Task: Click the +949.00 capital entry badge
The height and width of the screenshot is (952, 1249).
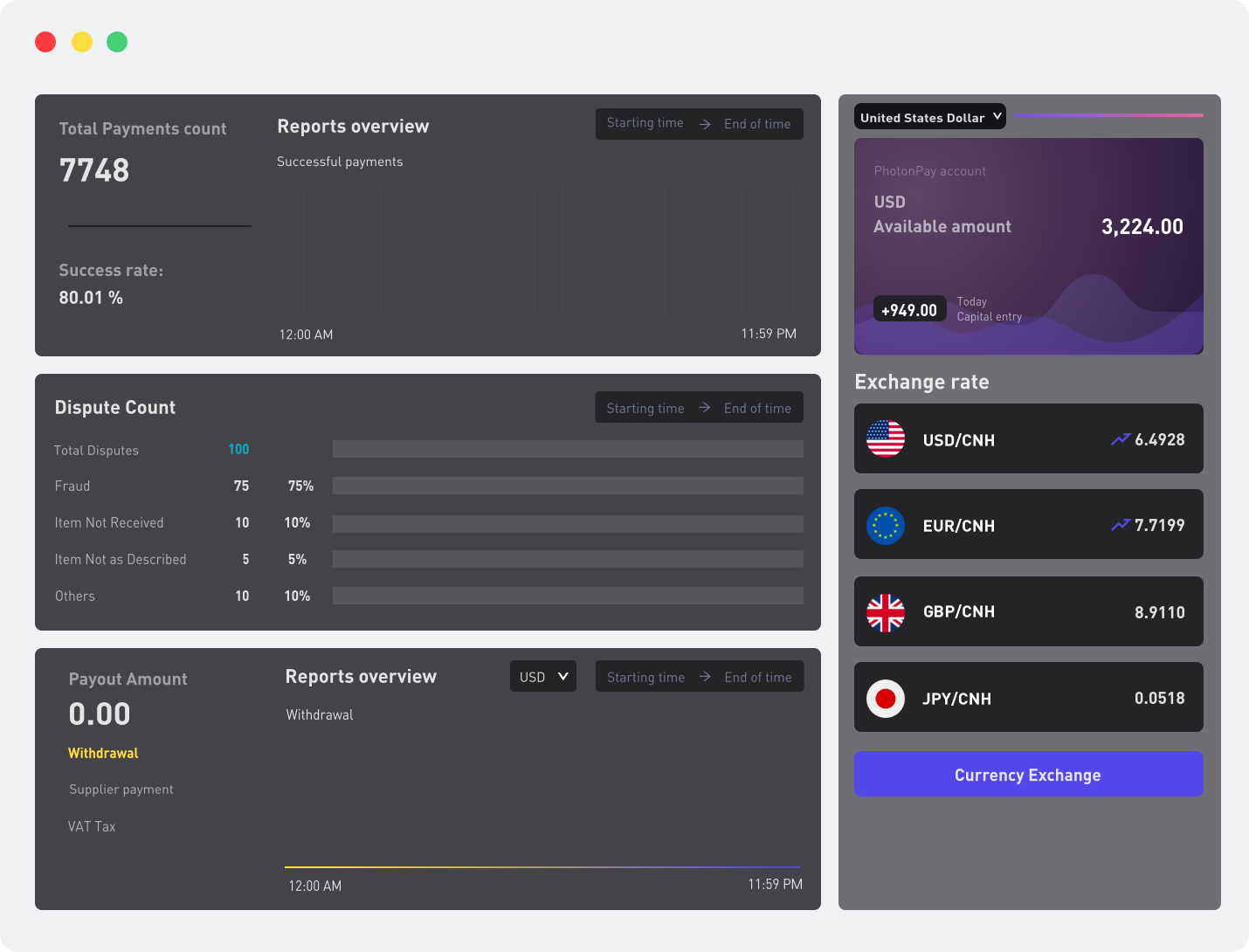Action: point(909,309)
